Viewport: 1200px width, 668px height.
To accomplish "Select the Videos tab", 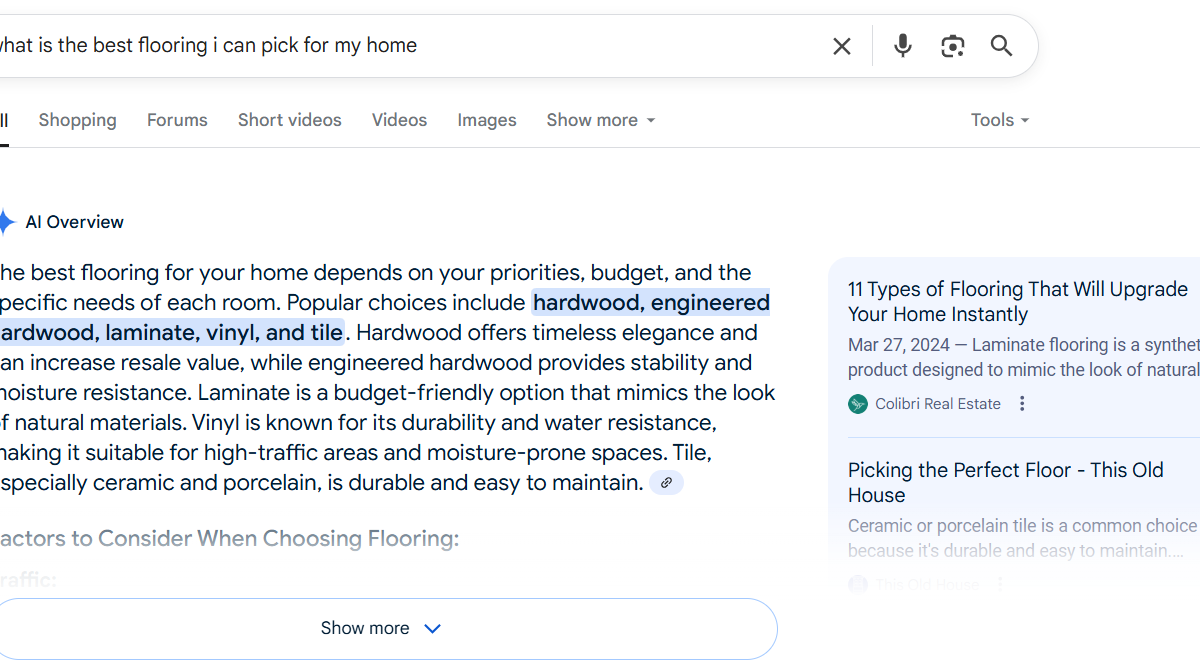I will click(x=399, y=120).
